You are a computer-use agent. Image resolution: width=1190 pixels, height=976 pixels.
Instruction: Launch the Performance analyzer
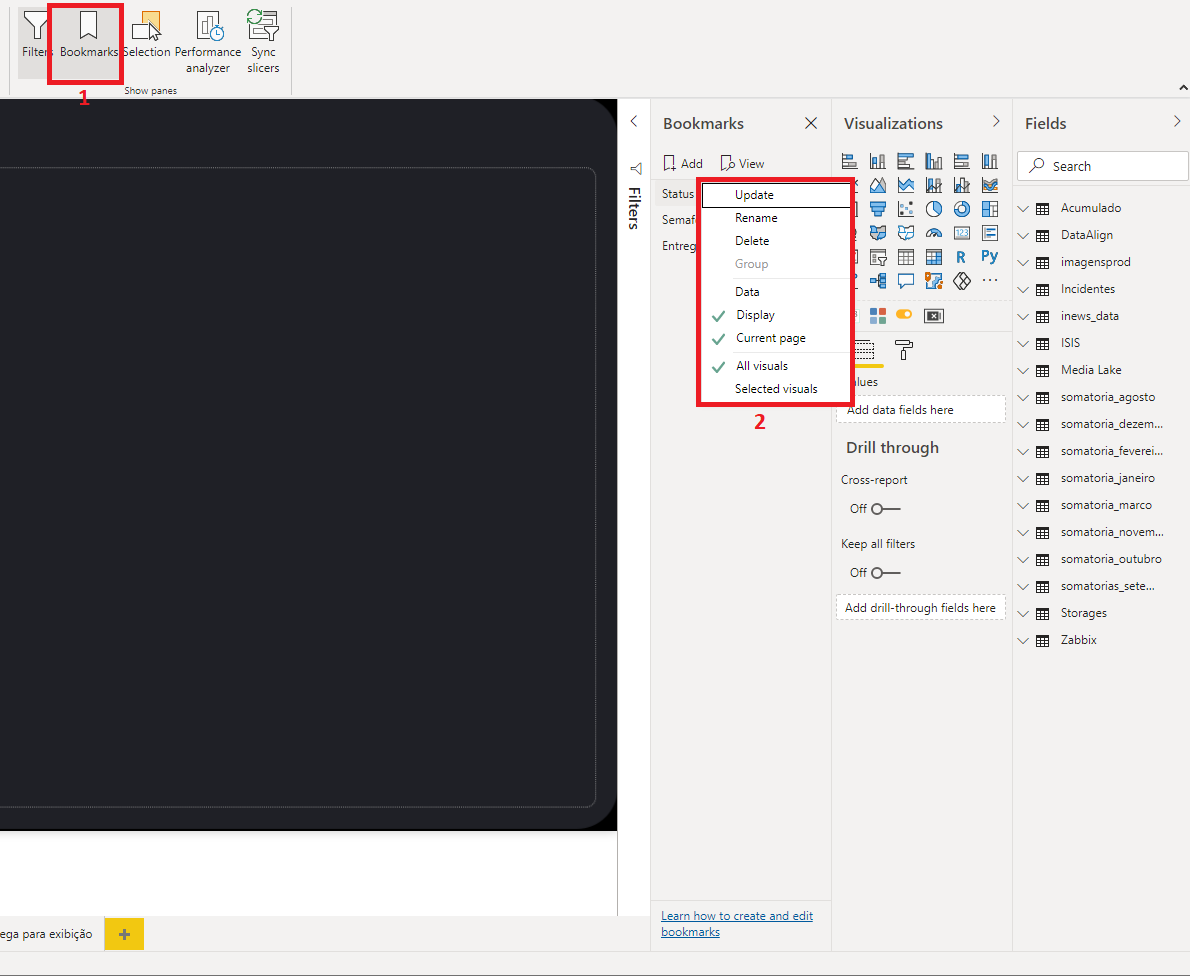[208, 43]
